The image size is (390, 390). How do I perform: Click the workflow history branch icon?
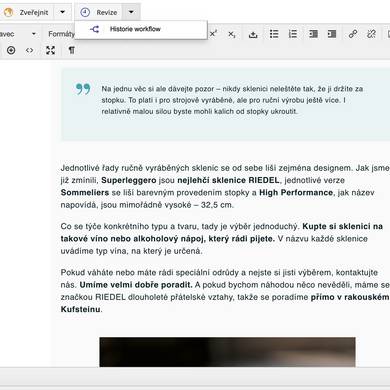[x=94, y=29]
